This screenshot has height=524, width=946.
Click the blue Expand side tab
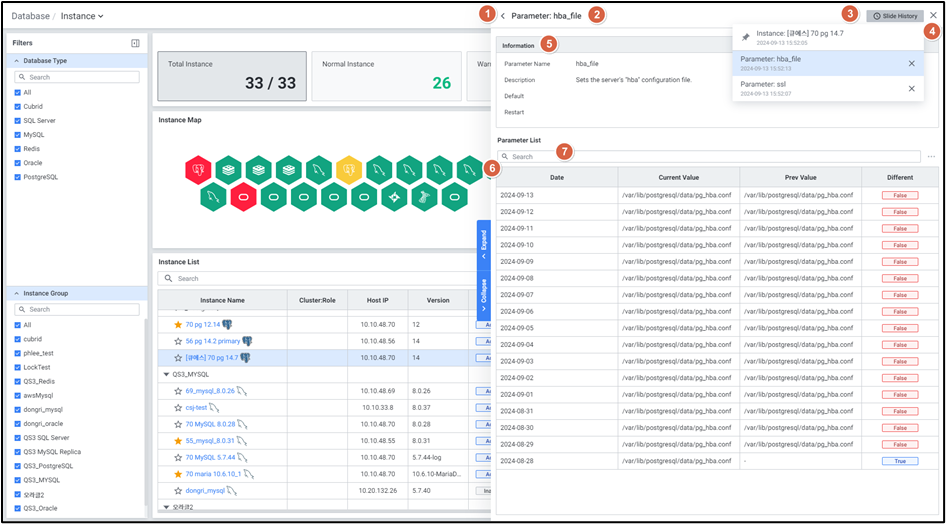[x=483, y=241]
